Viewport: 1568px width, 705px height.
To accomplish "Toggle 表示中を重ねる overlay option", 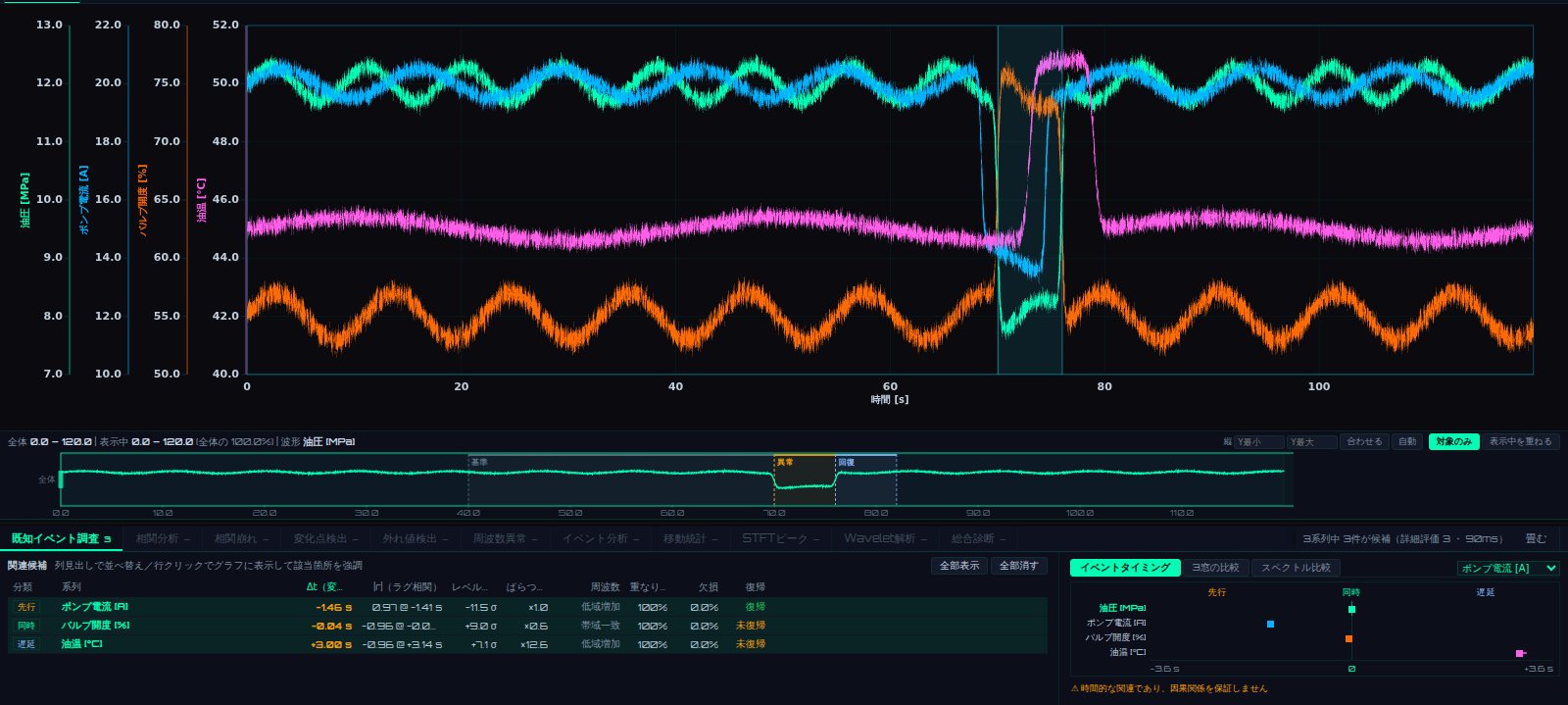I will (1520, 441).
